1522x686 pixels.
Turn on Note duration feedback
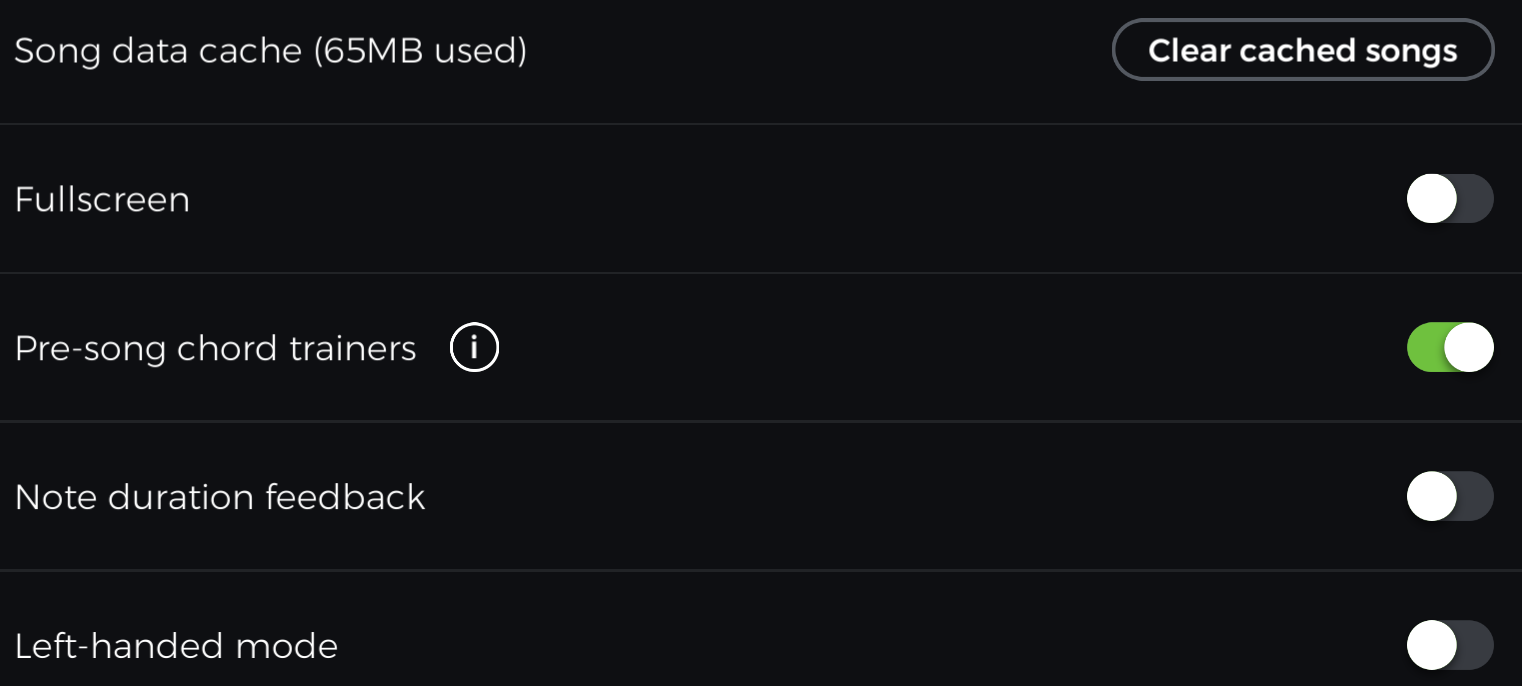tap(1449, 497)
